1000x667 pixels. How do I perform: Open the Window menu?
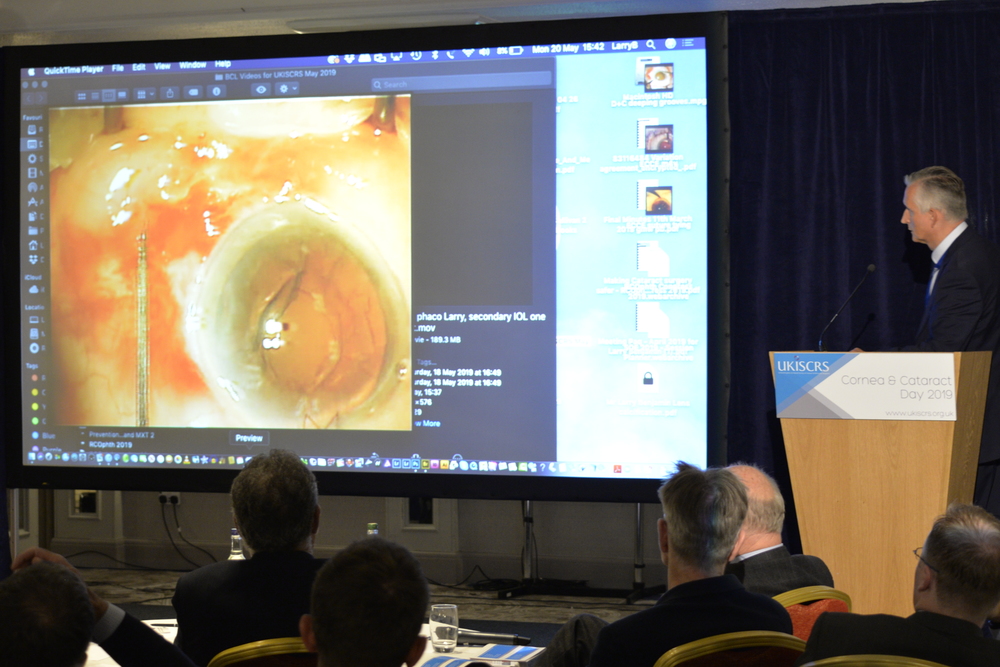pos(193,65)
